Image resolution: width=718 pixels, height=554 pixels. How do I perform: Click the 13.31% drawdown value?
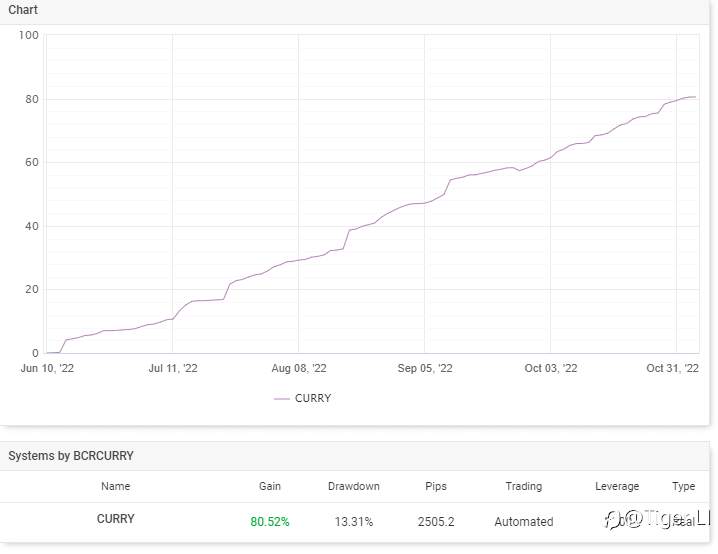(354, 521)
